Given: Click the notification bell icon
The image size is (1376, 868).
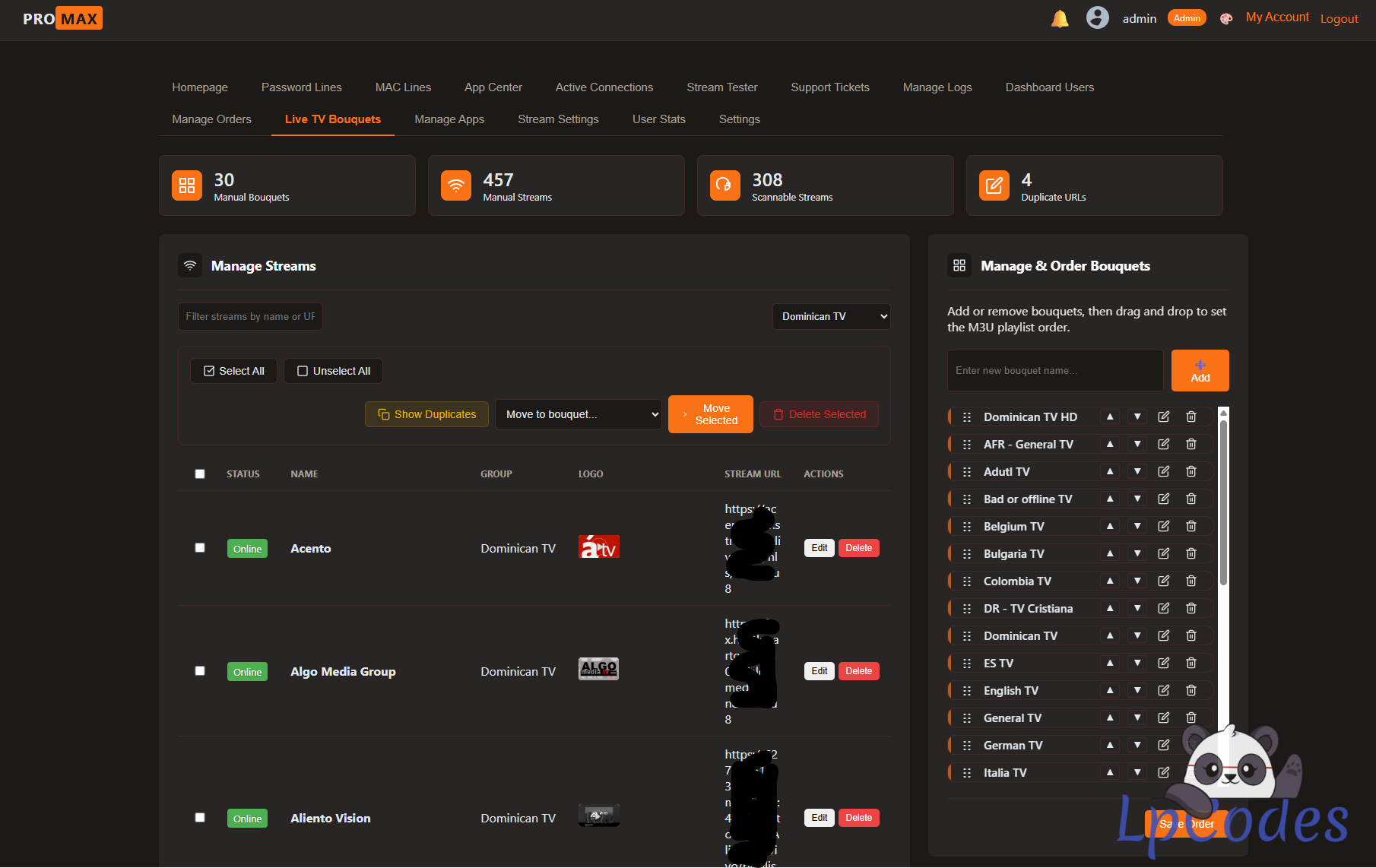Looking at the screenshot, I should (x=1059, y=19).
